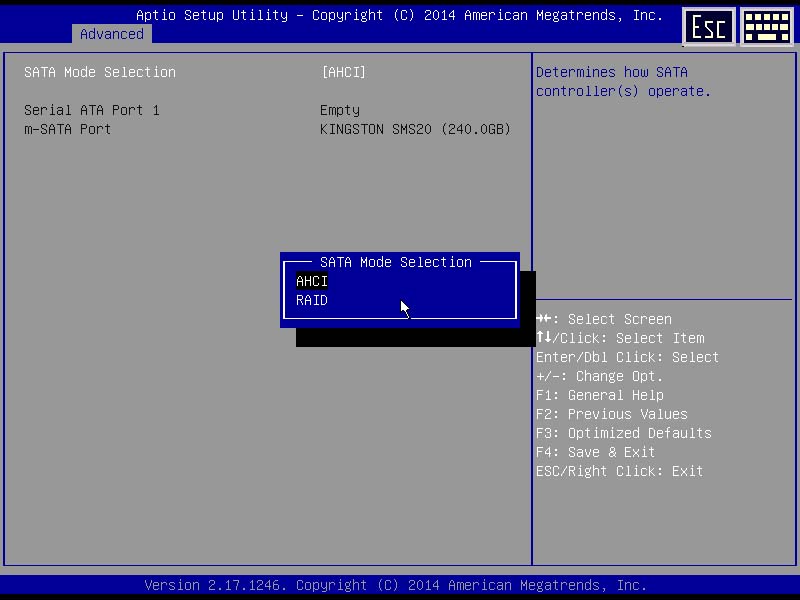The image size is (800, 600).
Task: Click the Empty port status value
Action: point(340,110)
